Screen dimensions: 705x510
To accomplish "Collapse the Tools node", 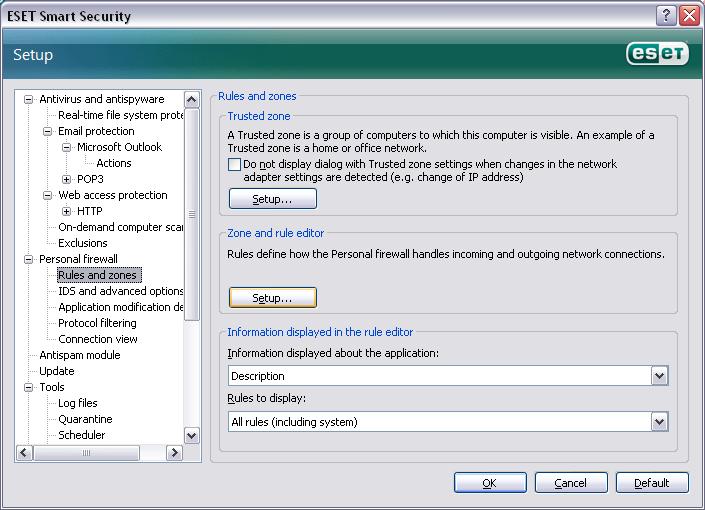I will click(28, 387).
